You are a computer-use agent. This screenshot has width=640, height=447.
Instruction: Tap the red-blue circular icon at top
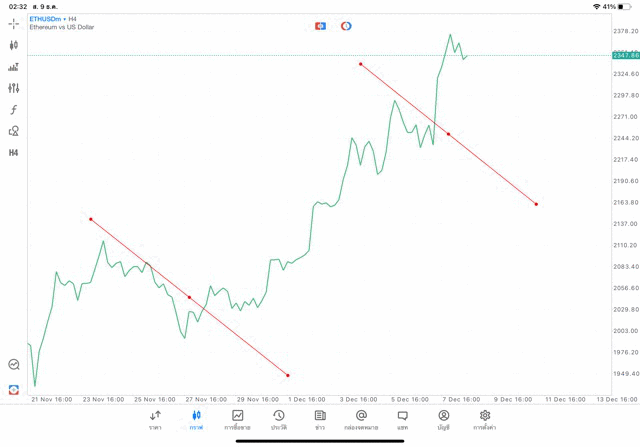point(346,26)
